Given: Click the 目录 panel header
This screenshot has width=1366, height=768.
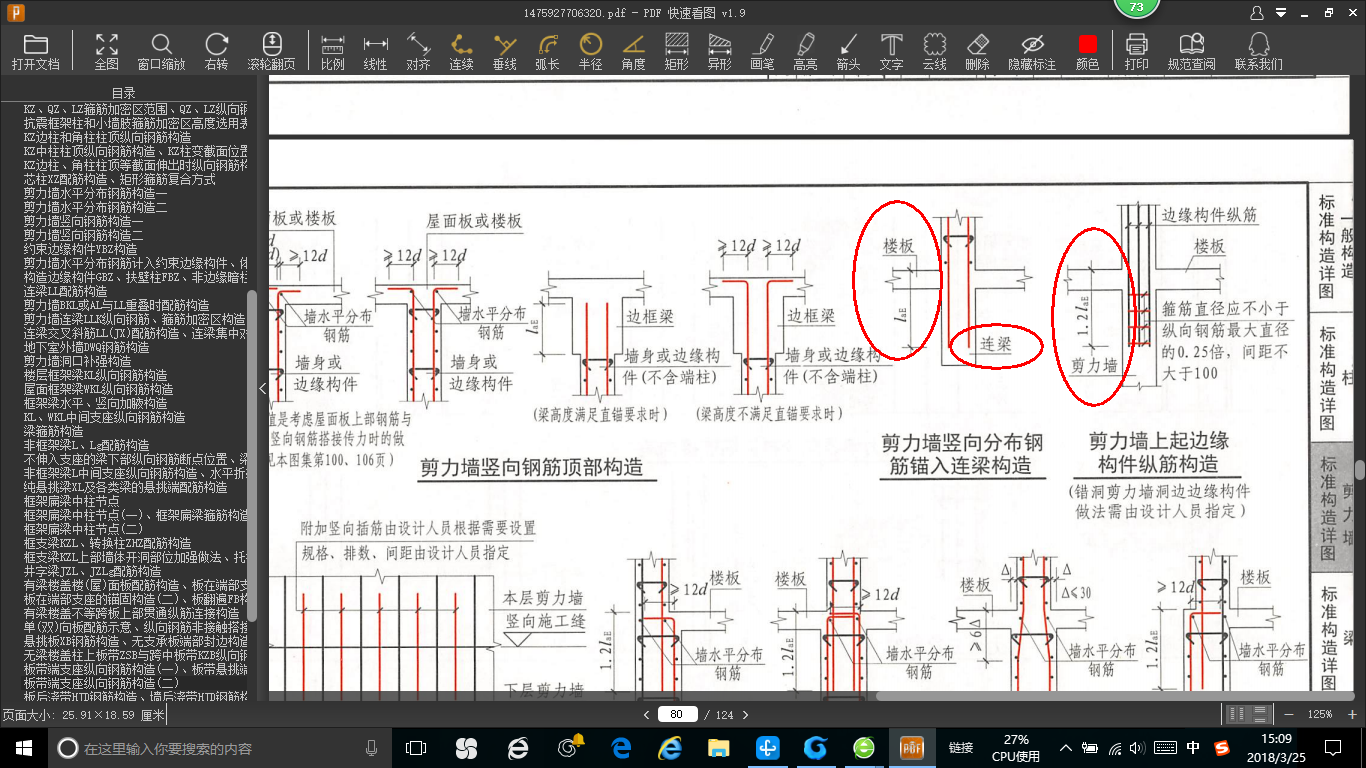Looking at the screenshot, I should tap(123, 92).
